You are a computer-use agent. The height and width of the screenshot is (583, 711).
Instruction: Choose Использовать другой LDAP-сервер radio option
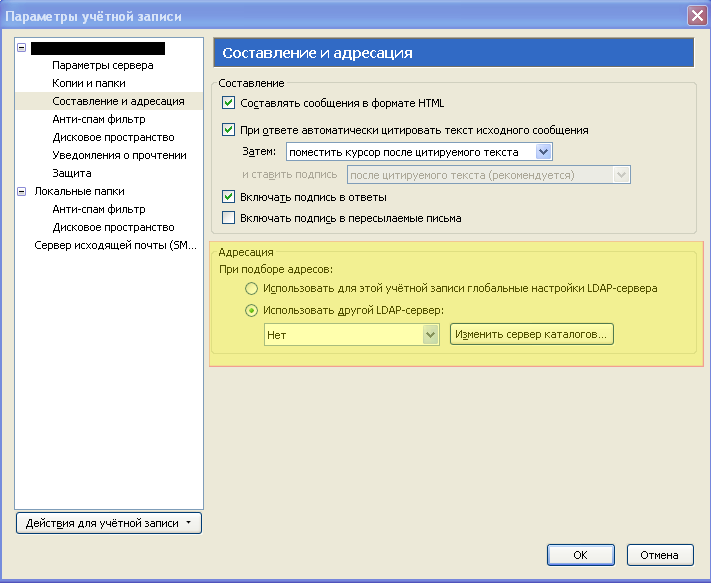coord(251,311)
